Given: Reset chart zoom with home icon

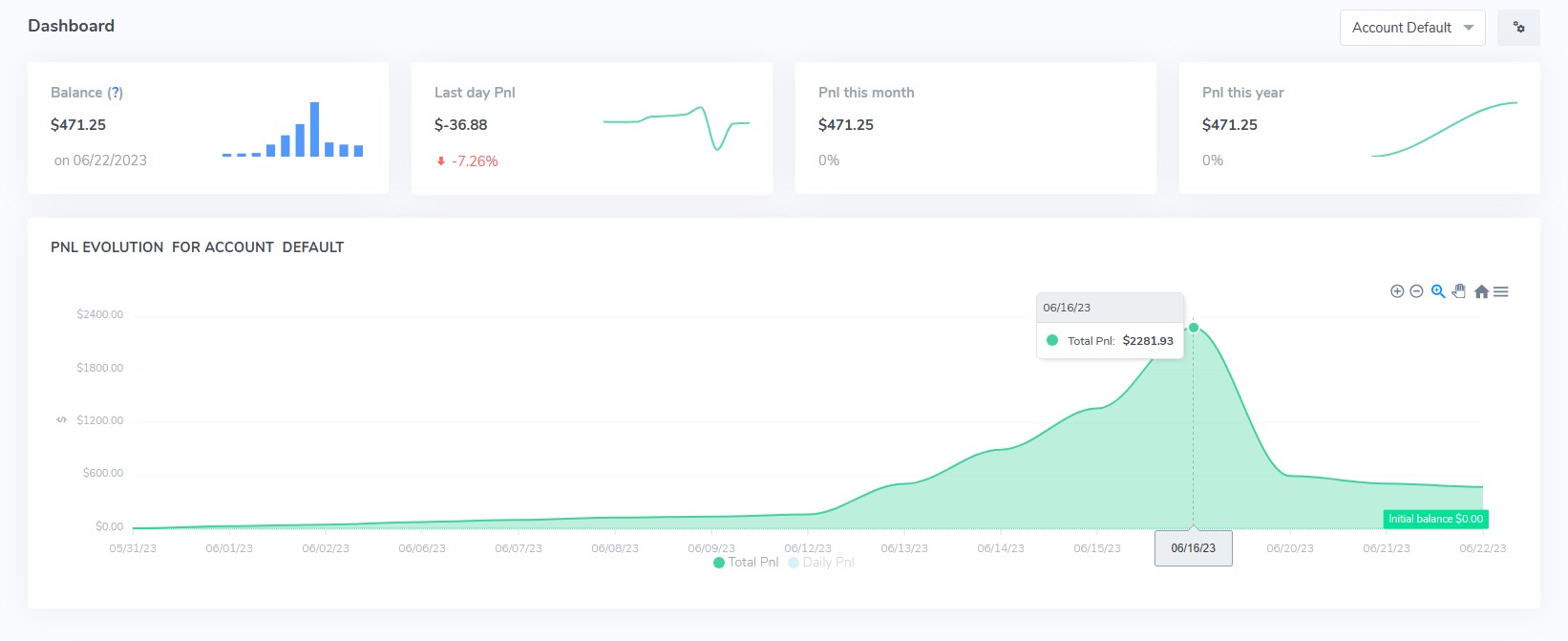Looking at the screenshot, I should point(1481,291).
